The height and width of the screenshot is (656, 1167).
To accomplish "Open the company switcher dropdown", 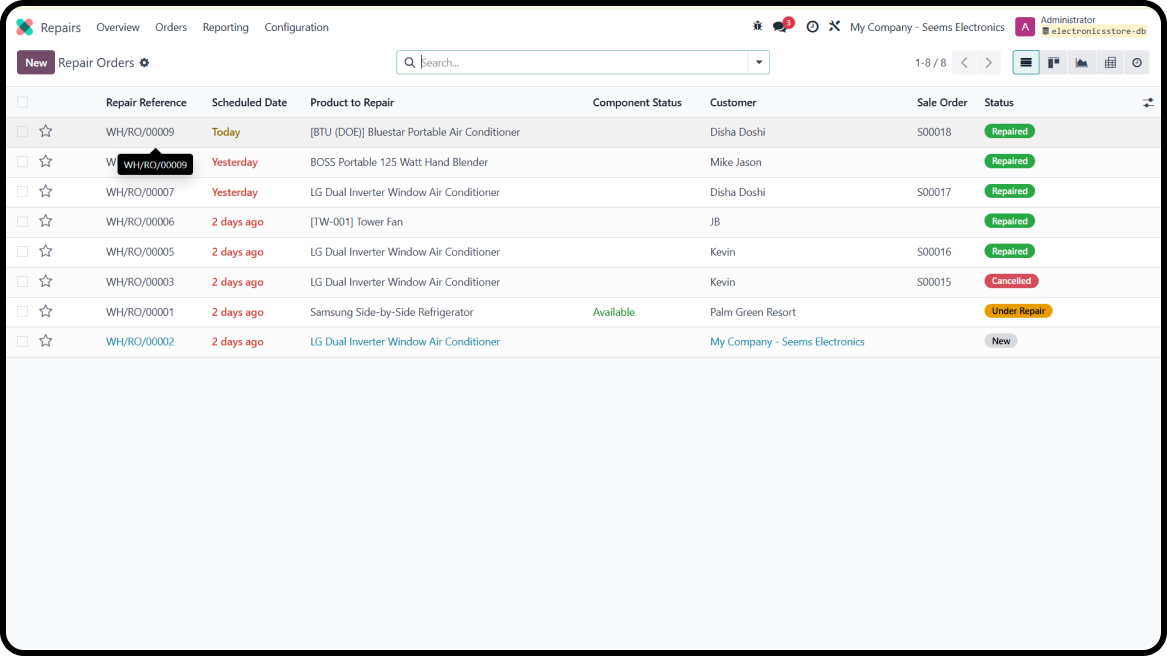I will (926, 27).
